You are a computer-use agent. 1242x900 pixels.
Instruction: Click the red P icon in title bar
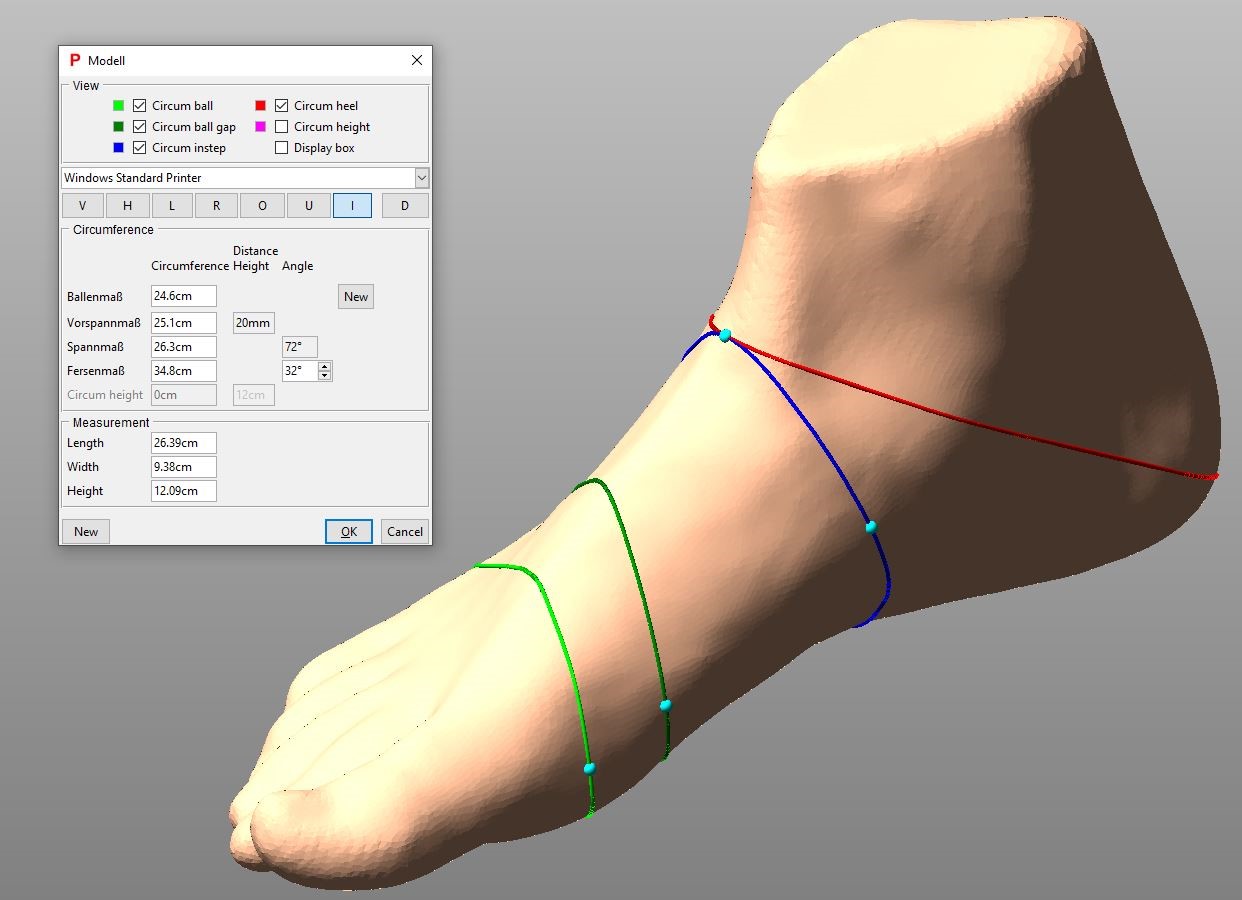(x=75, y=60)
